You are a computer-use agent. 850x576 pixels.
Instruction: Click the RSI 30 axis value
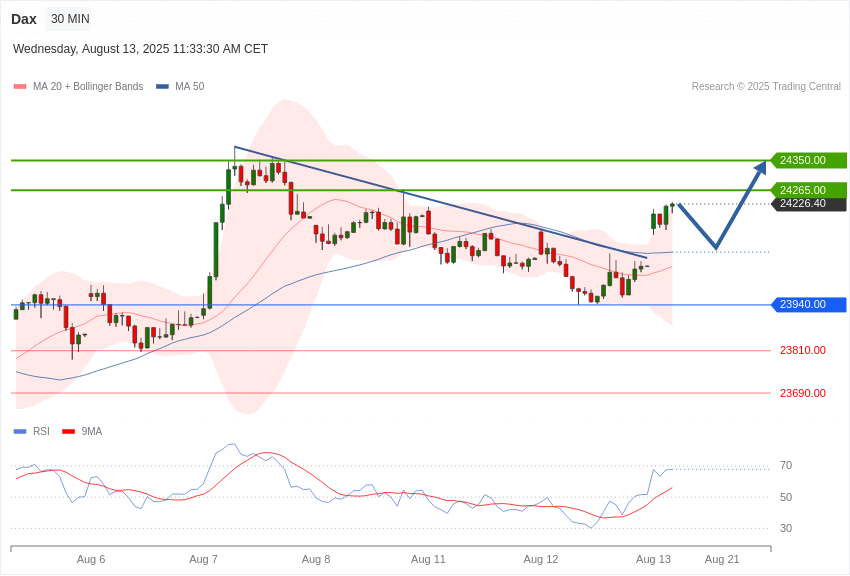786,528
